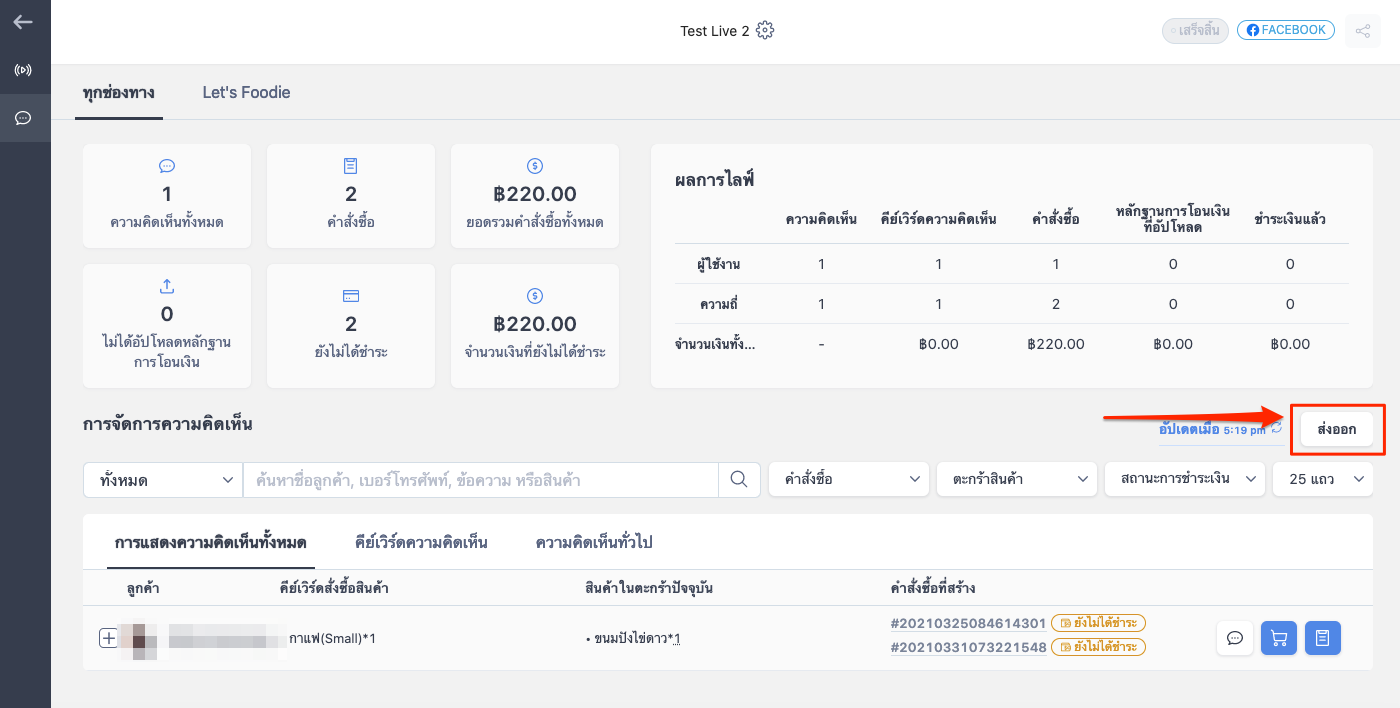
Task: Click the dollar icon on ยอดรวมคำสั่งซื้อทั้งหมด card
Action: coord(535,166)
